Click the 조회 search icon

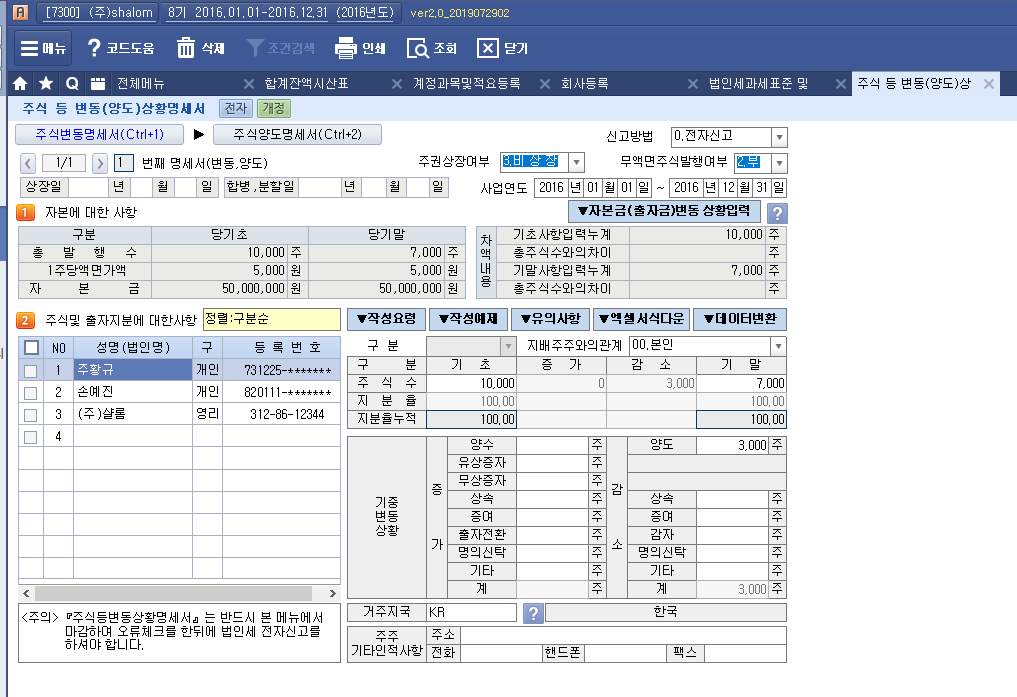coord(418,48)
